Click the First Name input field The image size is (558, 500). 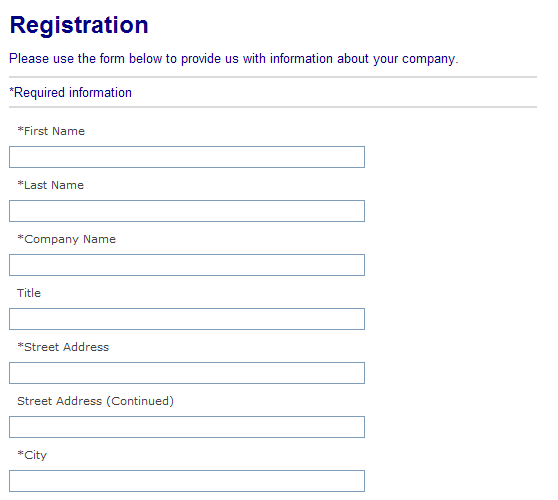coord(187,157)
